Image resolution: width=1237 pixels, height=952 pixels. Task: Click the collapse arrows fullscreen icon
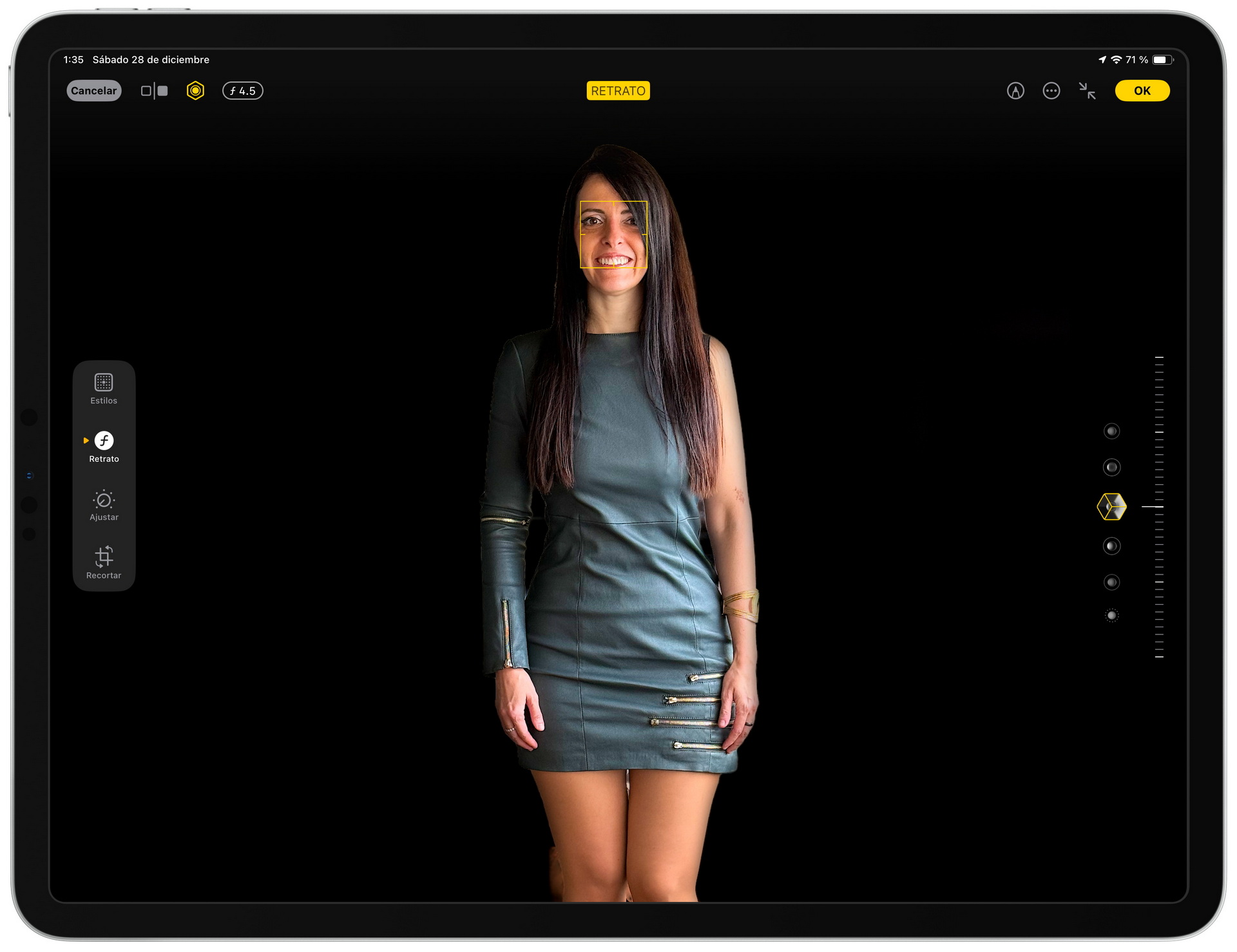(1088, 91)
